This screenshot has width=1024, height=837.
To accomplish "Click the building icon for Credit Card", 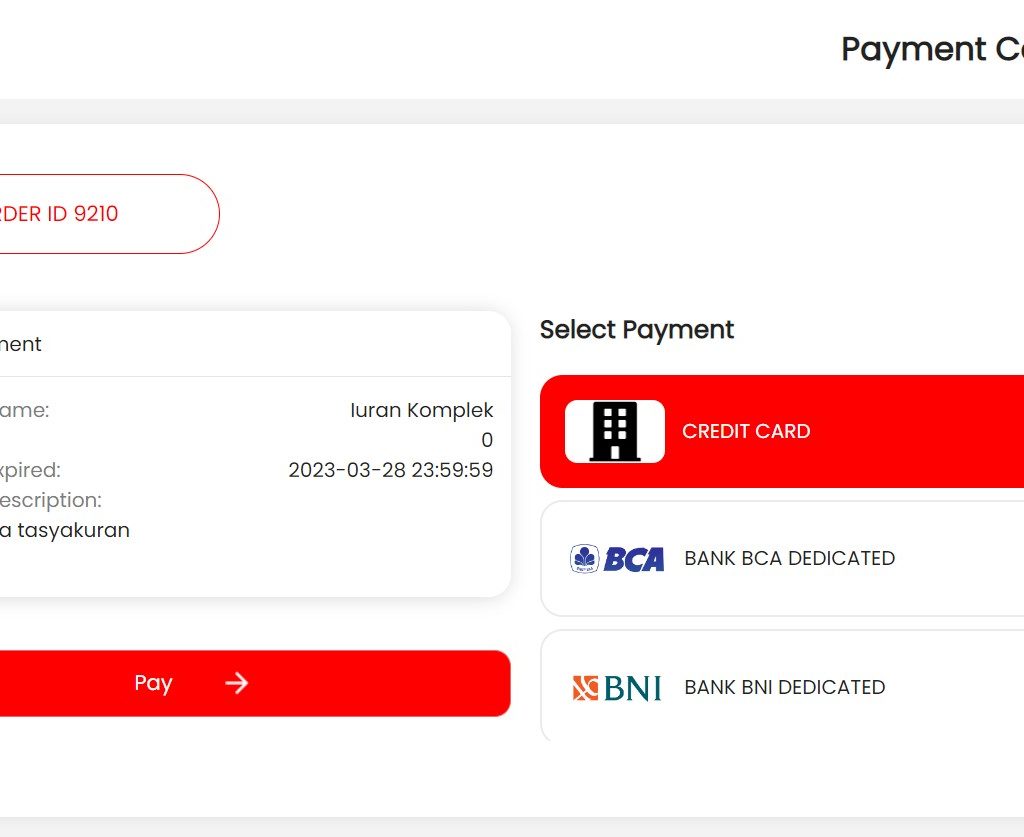I will 614,431.
